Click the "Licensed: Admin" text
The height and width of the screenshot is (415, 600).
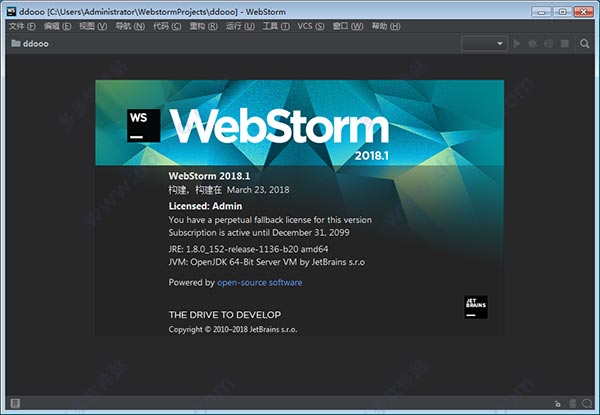[x=205, y=206]
